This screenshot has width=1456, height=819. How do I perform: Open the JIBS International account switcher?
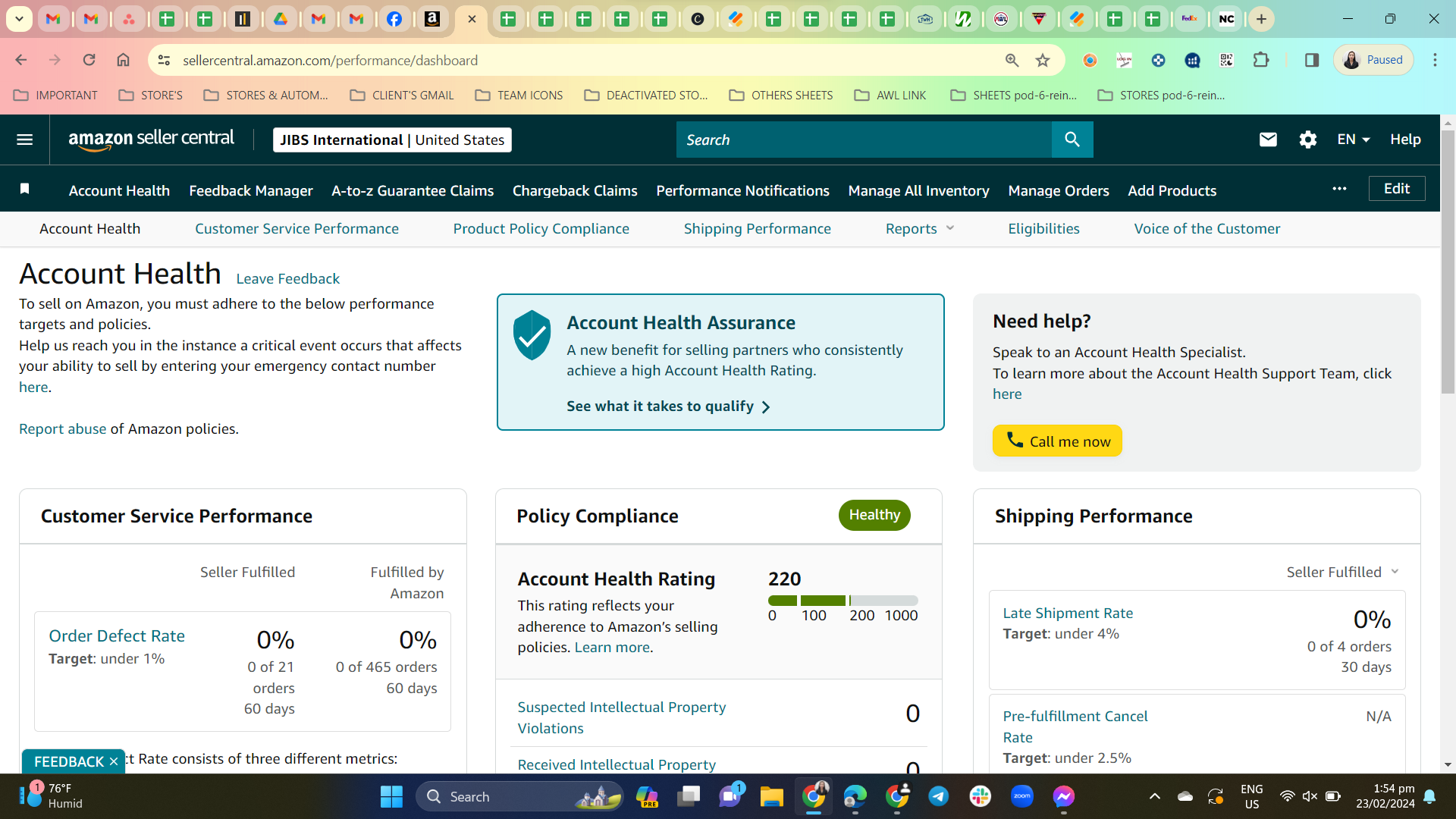click(392, 140)
